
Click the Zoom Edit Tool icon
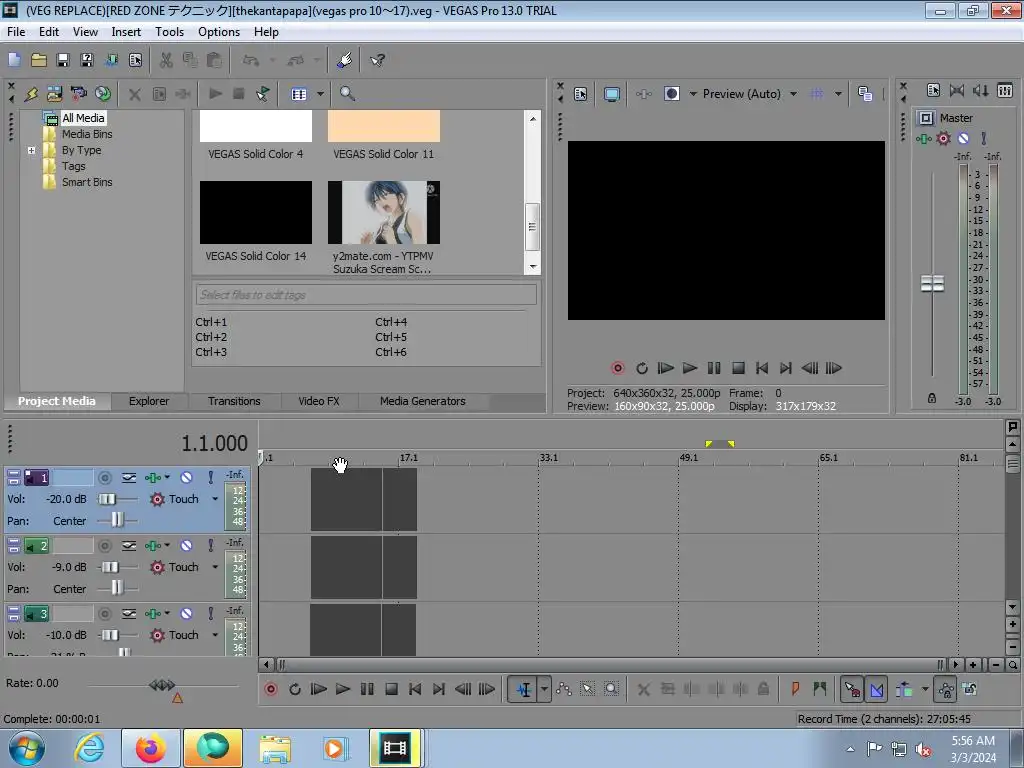point(611,690)
